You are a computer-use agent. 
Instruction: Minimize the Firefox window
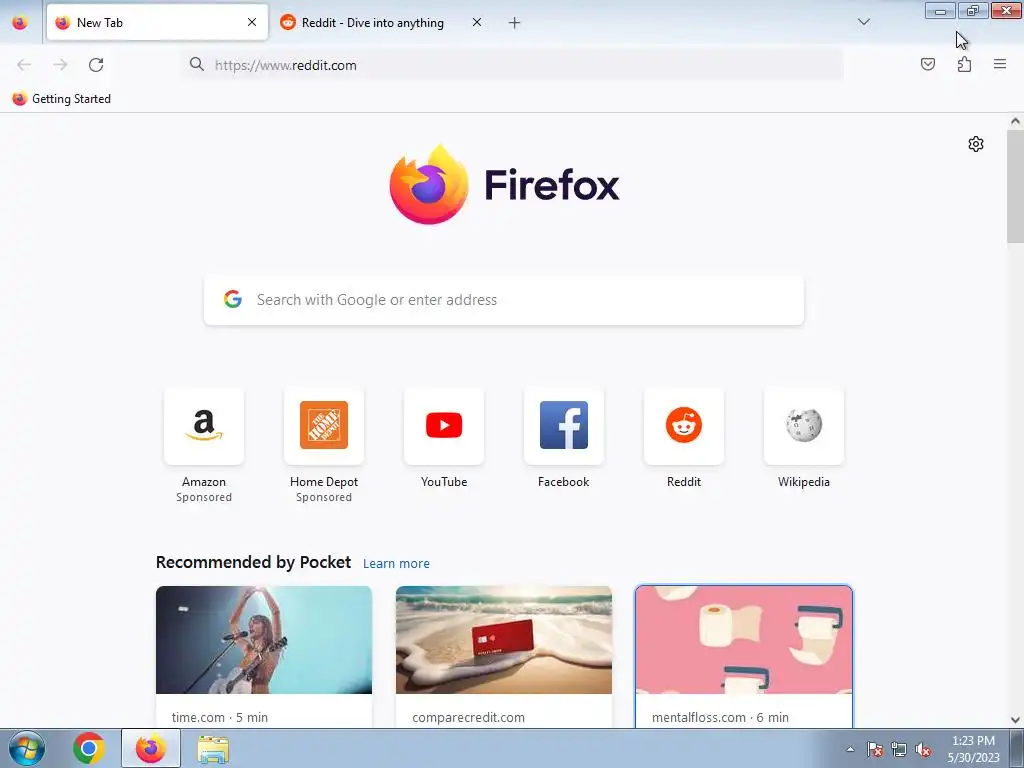pos(940,11)
